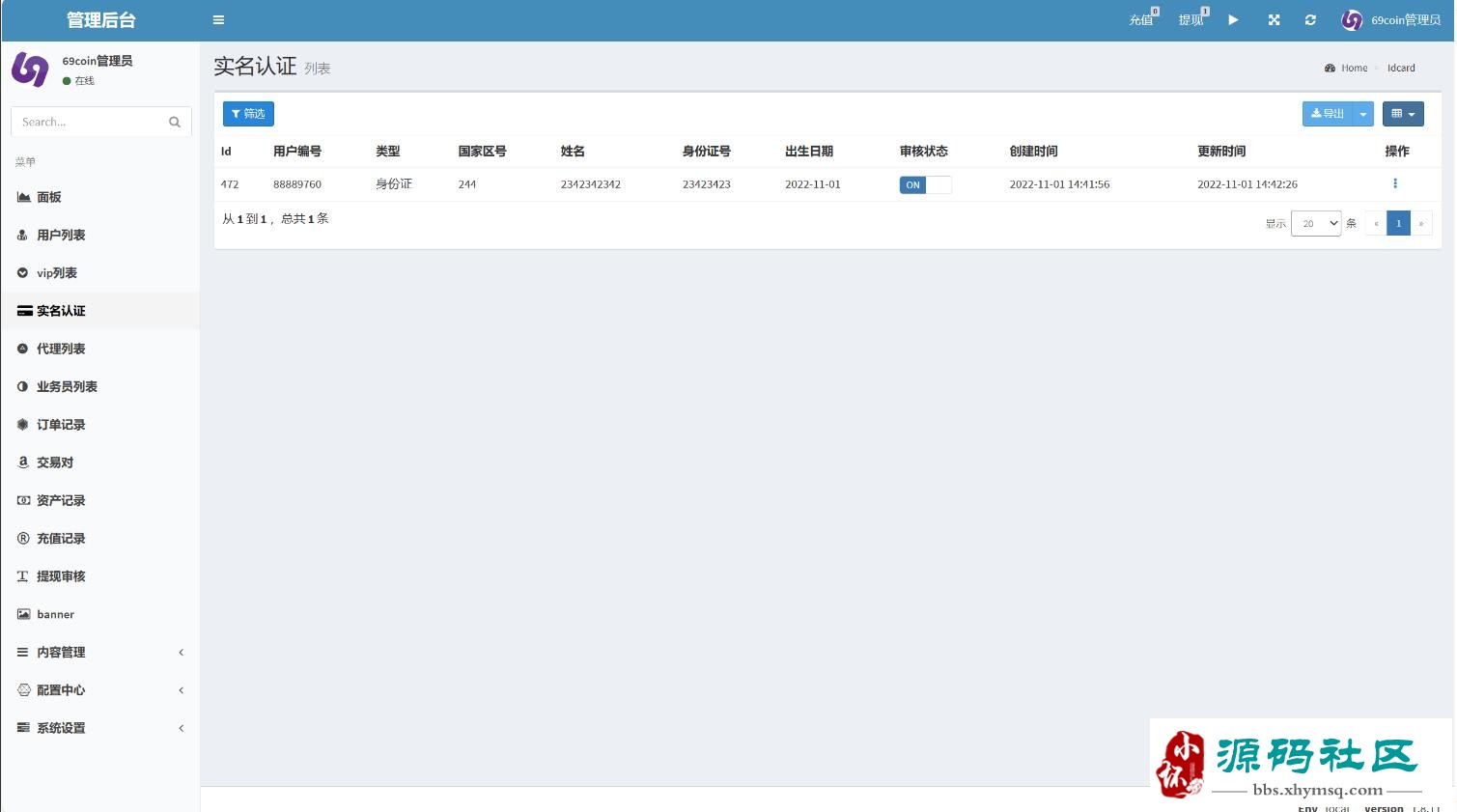Click the ID number cell 23423423
Screen dimensions: 1457x812
pos(707,184)
